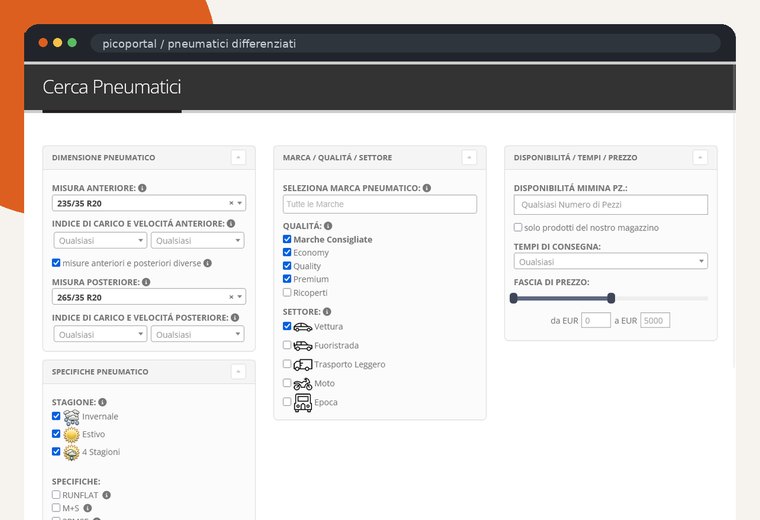
Task: Collapse the Dimensione Pneumatico panel
Action: click(238, 158)
